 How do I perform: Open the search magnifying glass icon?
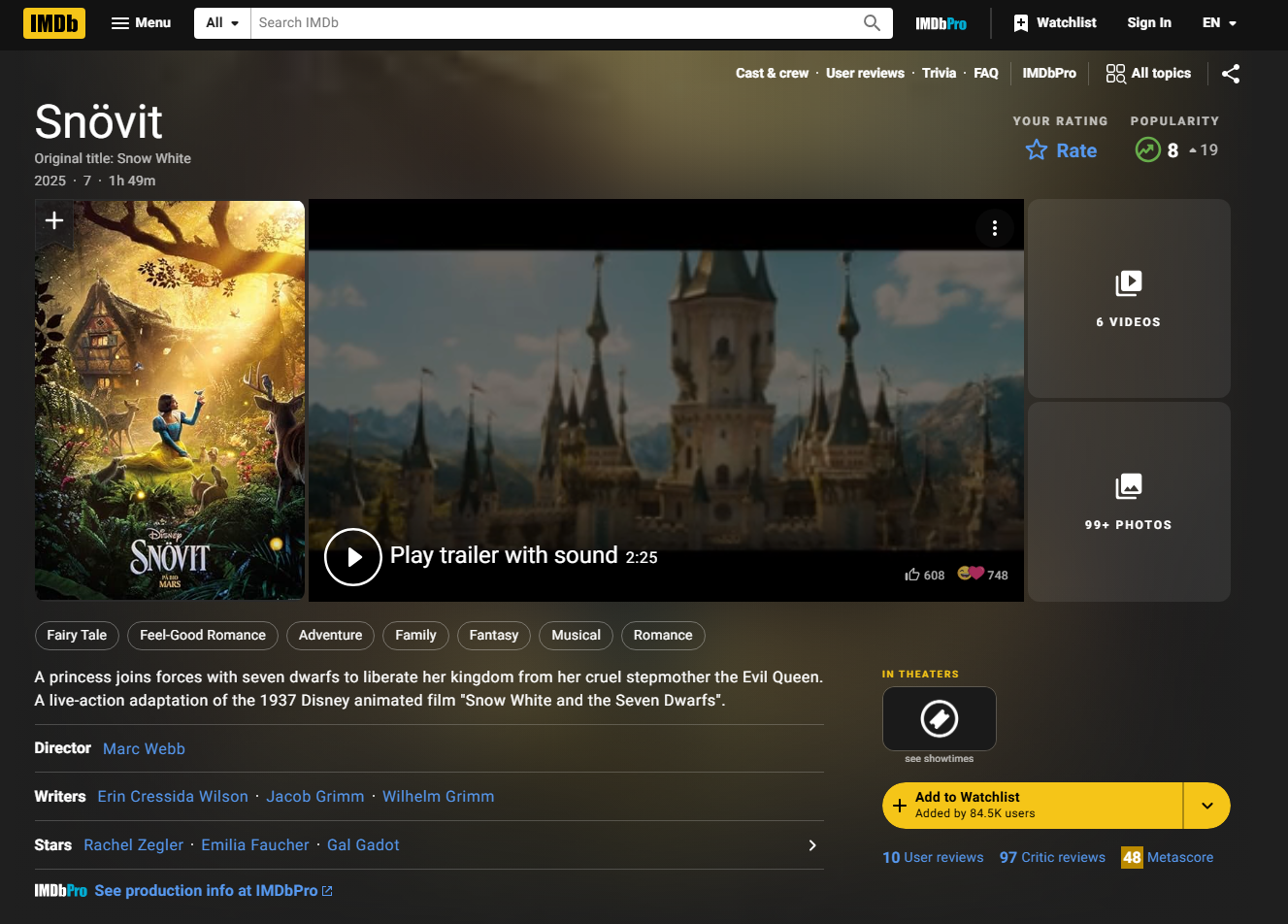871,22
